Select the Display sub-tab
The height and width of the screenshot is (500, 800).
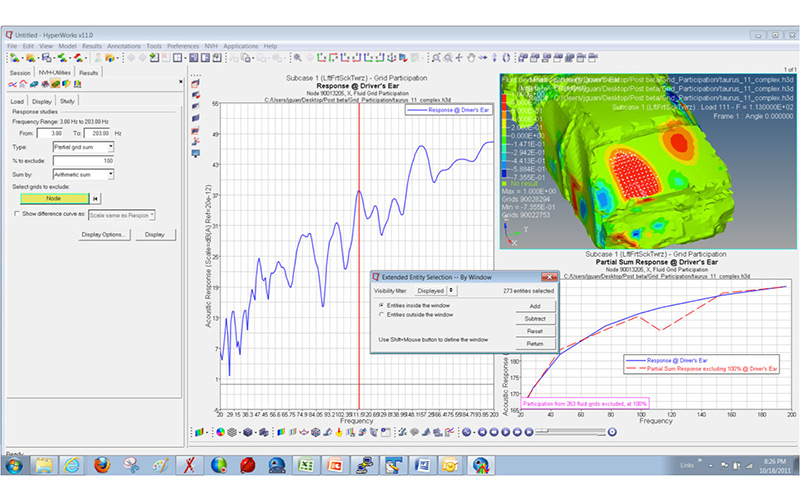pyautogui.click(x=42, y=101)
